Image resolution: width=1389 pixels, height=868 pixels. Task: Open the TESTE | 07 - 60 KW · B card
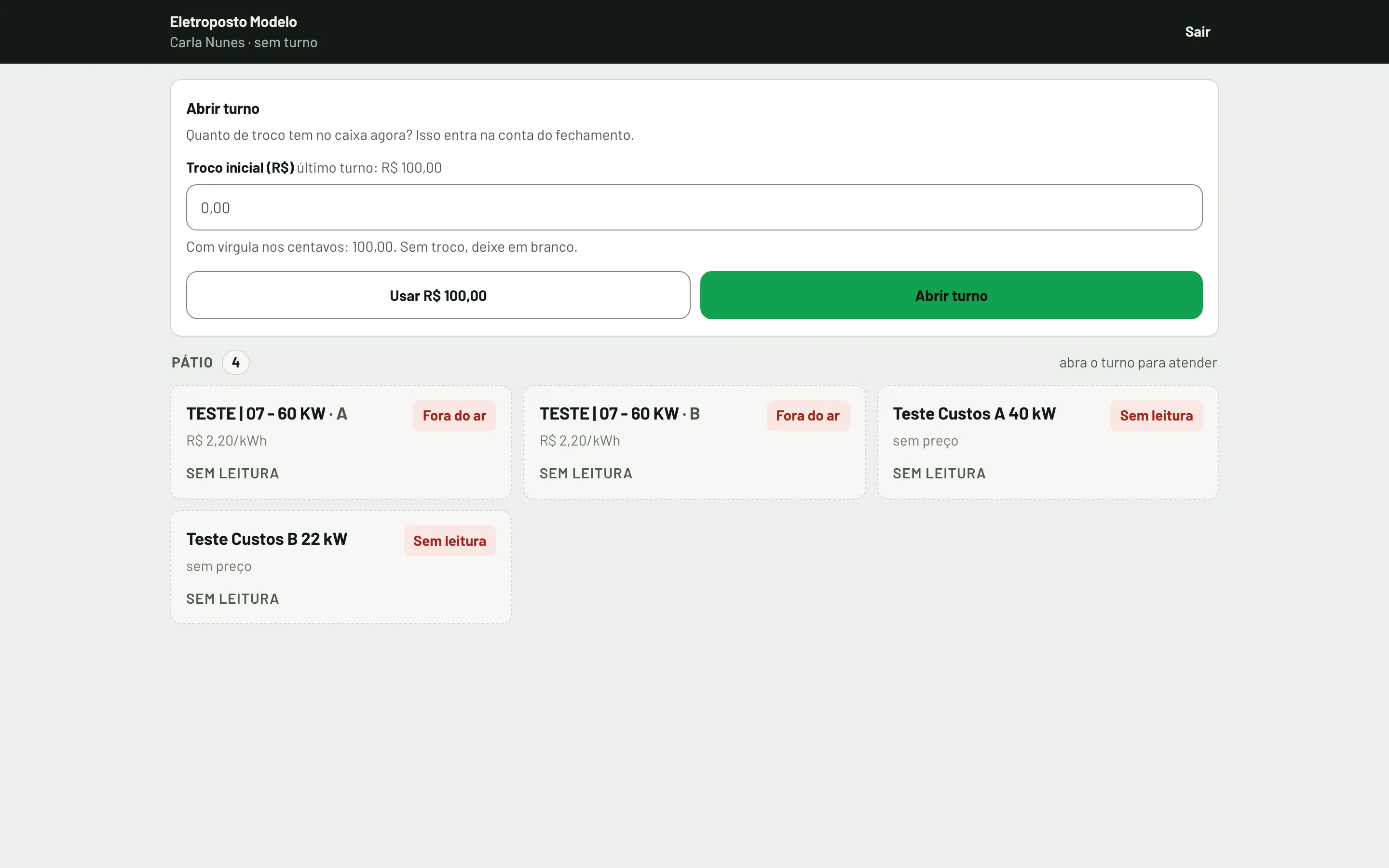pyautogui.click(x=694, y=441)
